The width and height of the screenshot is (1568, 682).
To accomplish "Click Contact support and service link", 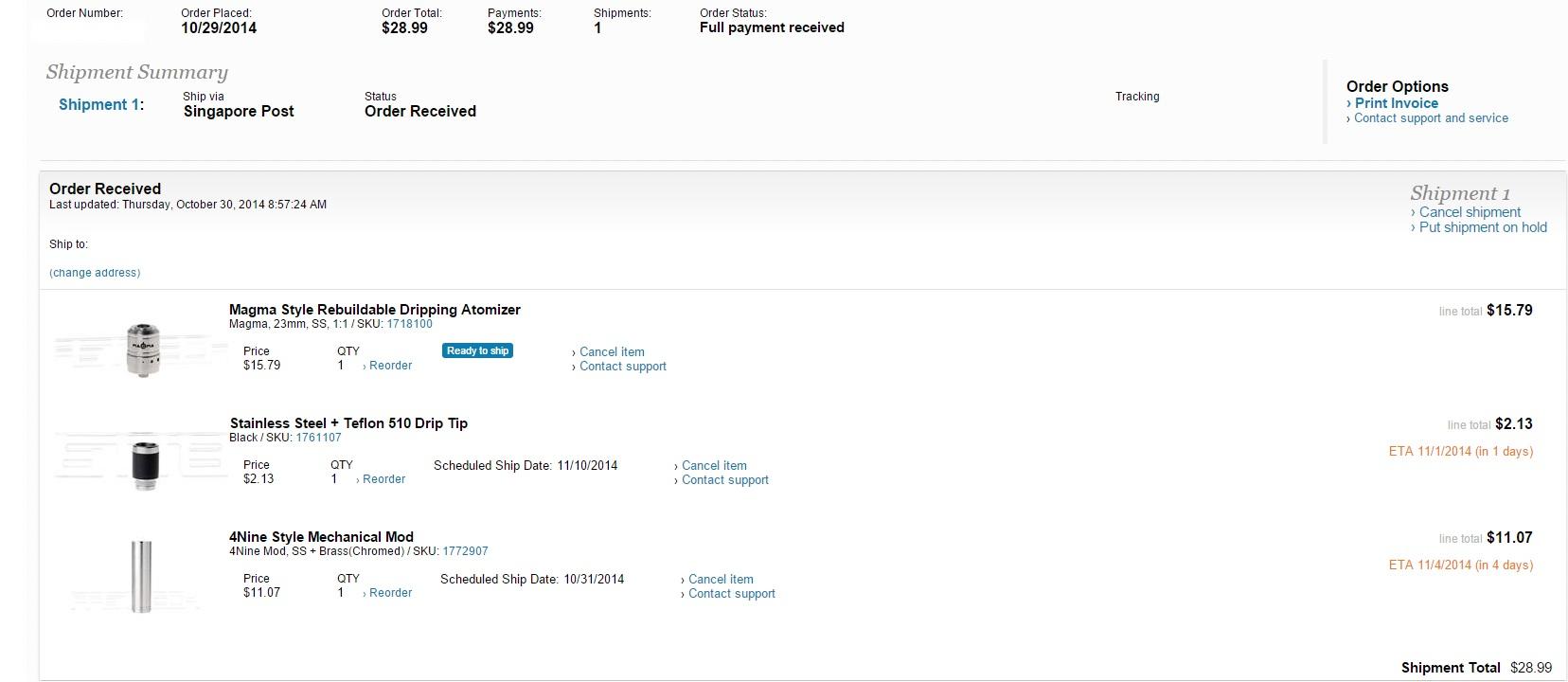I will point(1431,118).
